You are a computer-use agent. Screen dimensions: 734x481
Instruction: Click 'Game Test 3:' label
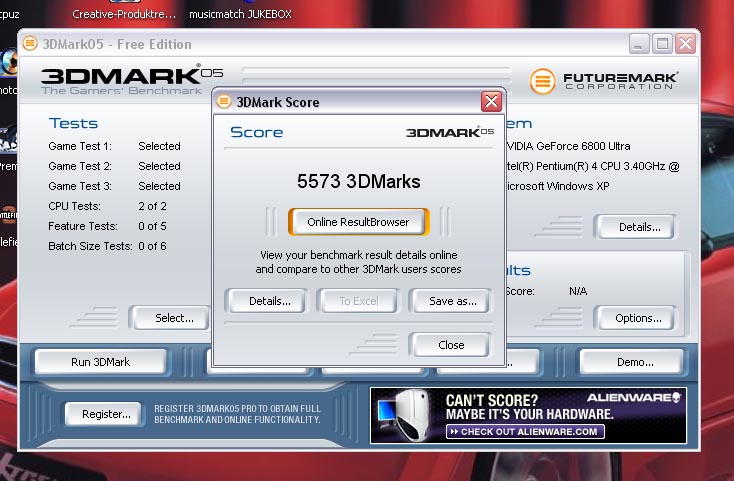(x=80, y=186)
